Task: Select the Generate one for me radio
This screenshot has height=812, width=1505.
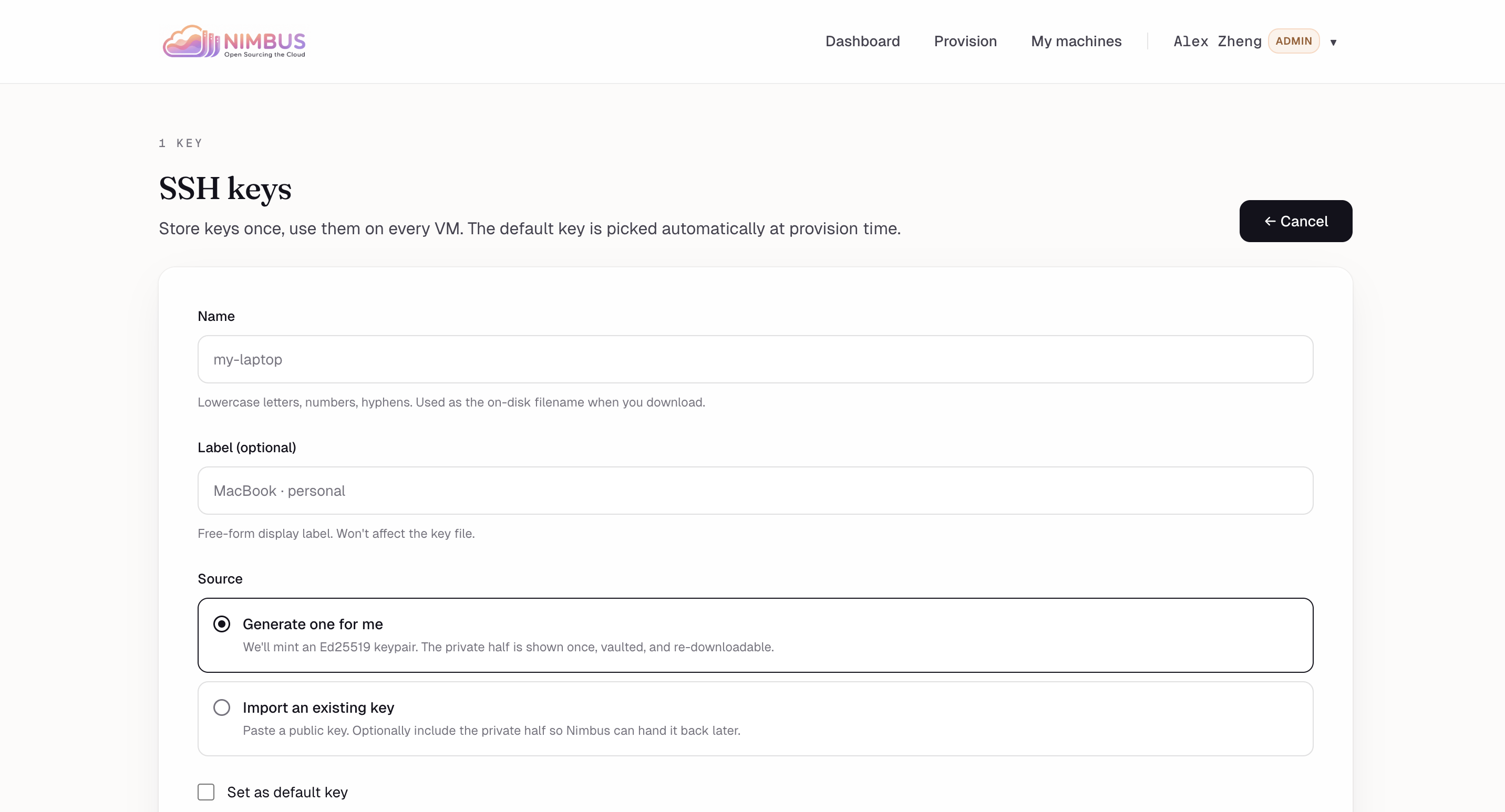Action: pos(221,624)
